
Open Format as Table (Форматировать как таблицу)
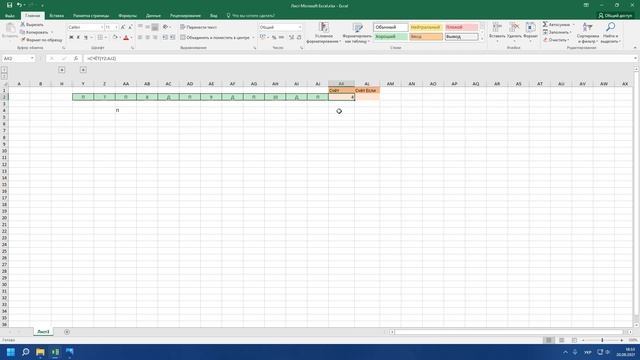pyautogui.click(x=357, y=33)
